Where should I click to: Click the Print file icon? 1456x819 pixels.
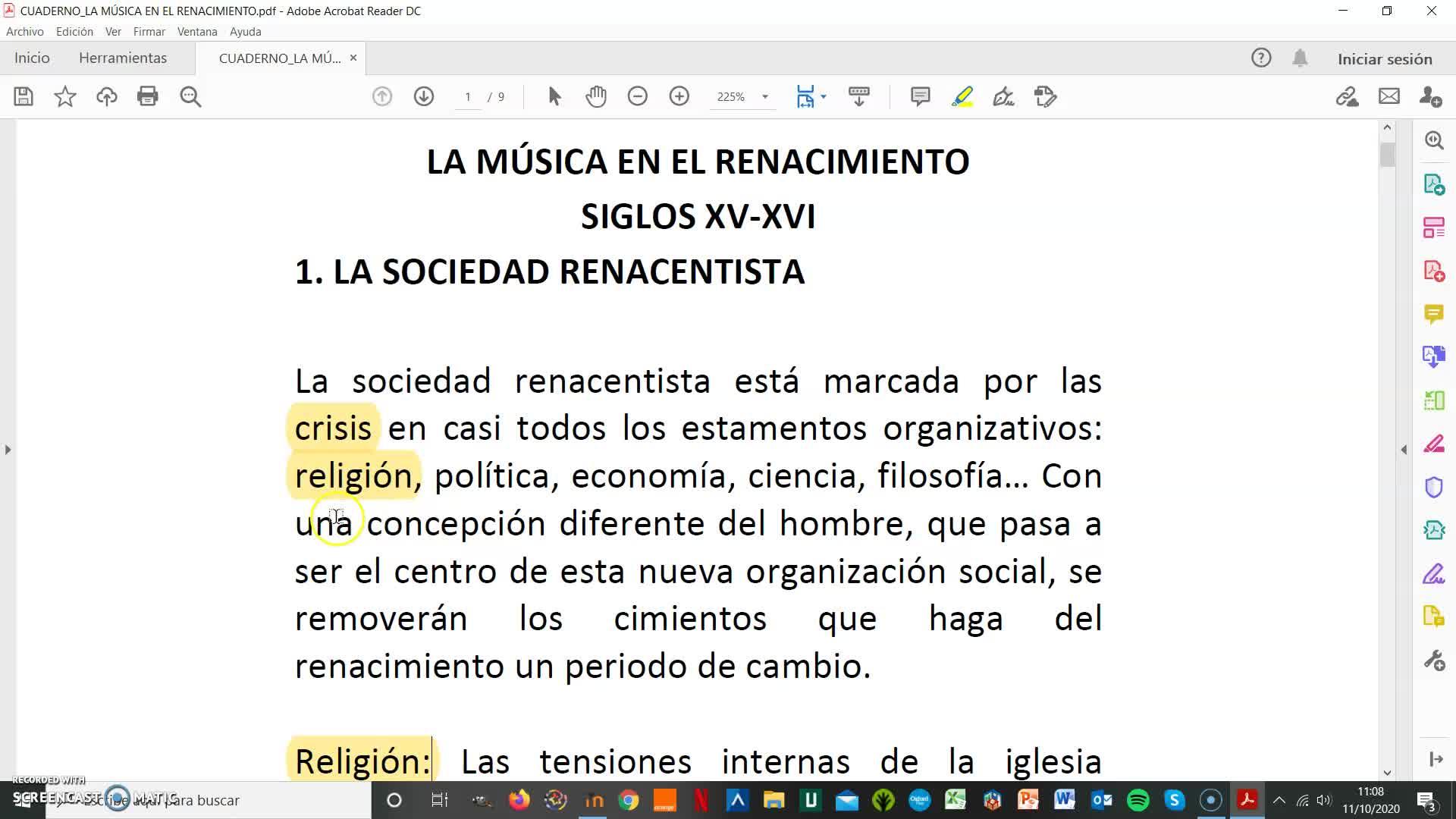pos(147,96)
